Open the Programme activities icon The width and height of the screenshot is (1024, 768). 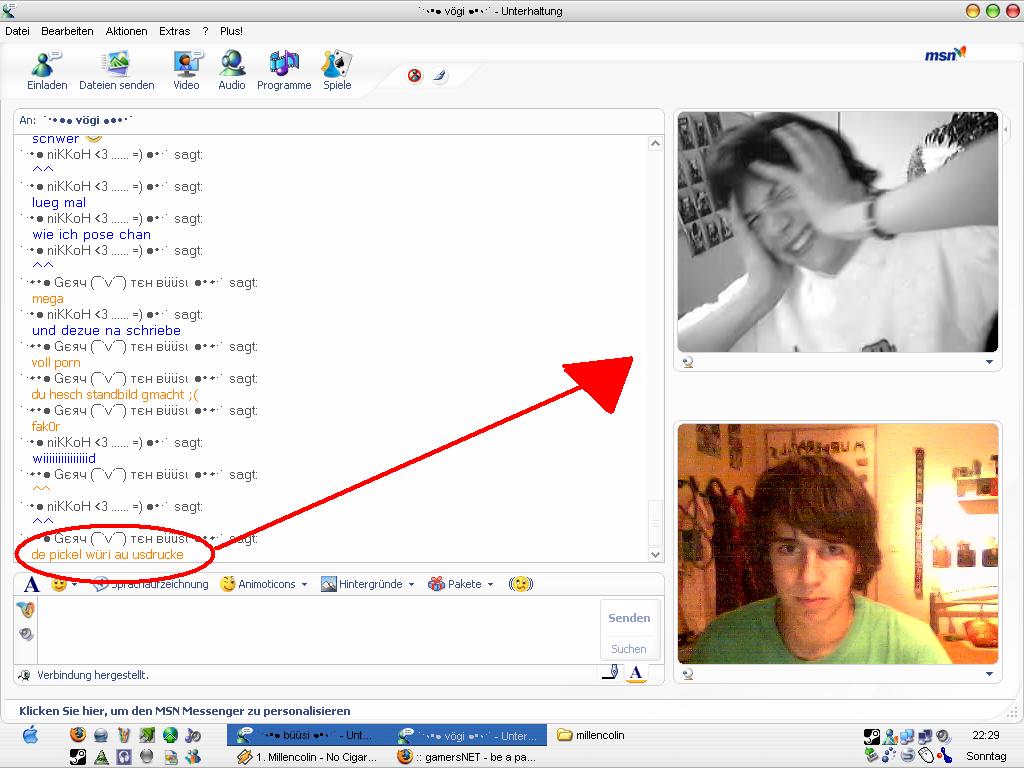(x=284, y=64)
